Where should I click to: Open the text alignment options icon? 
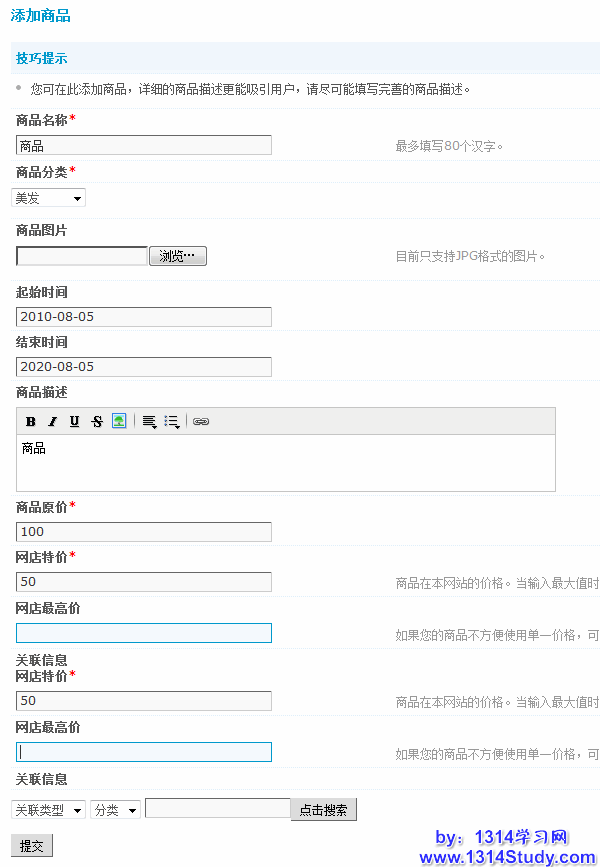[149, 421]
